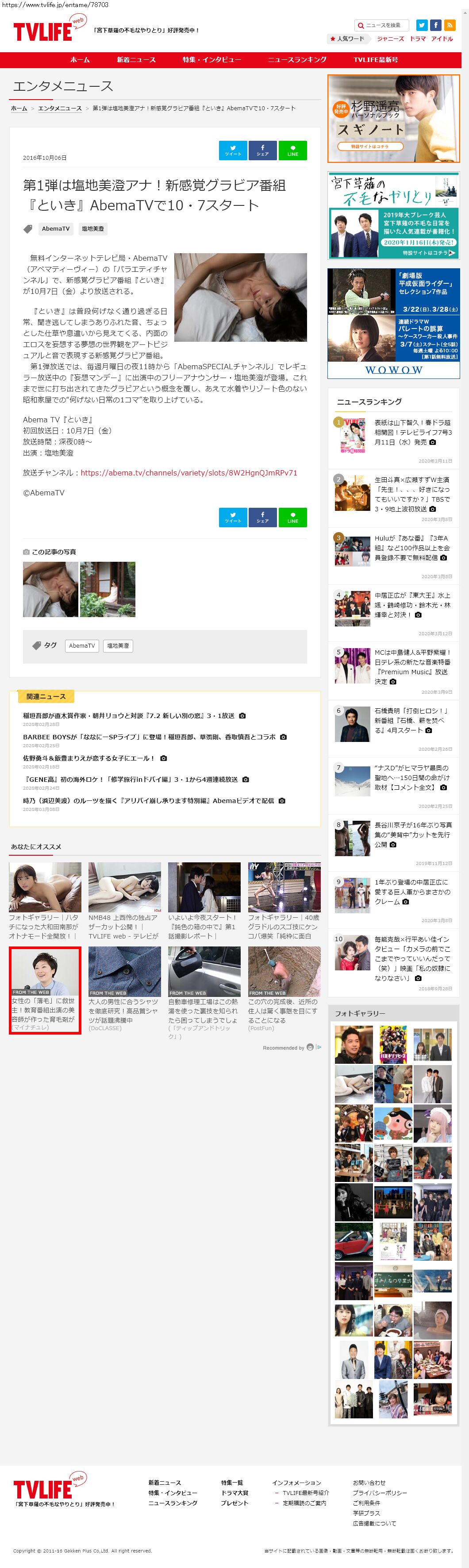Click 塩地美澄 tag in bottom tag box
Viewport: 469px width, 1568px height.
pyautogui.click(x=118, y=645)
